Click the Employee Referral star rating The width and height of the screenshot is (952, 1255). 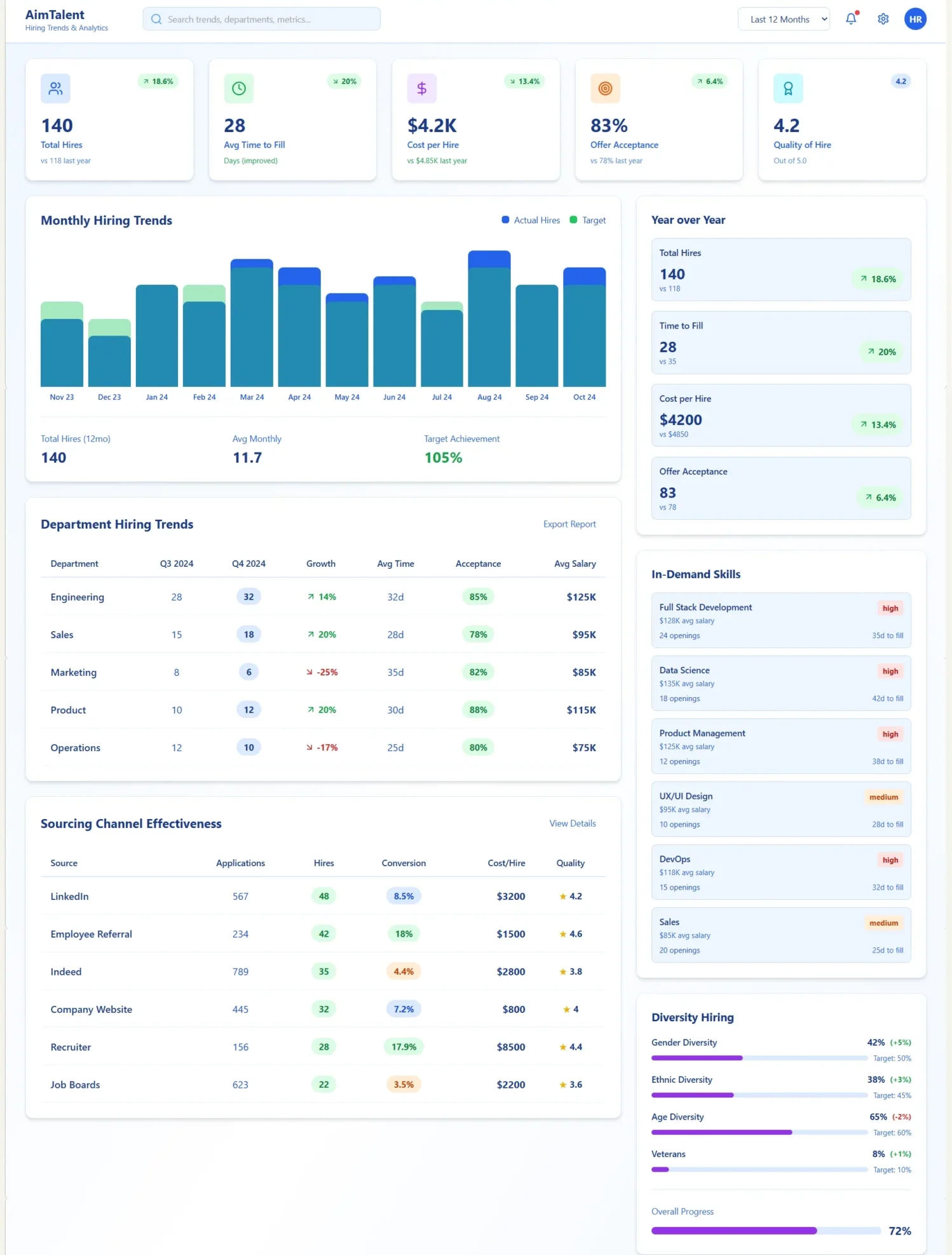coord(571,933)
